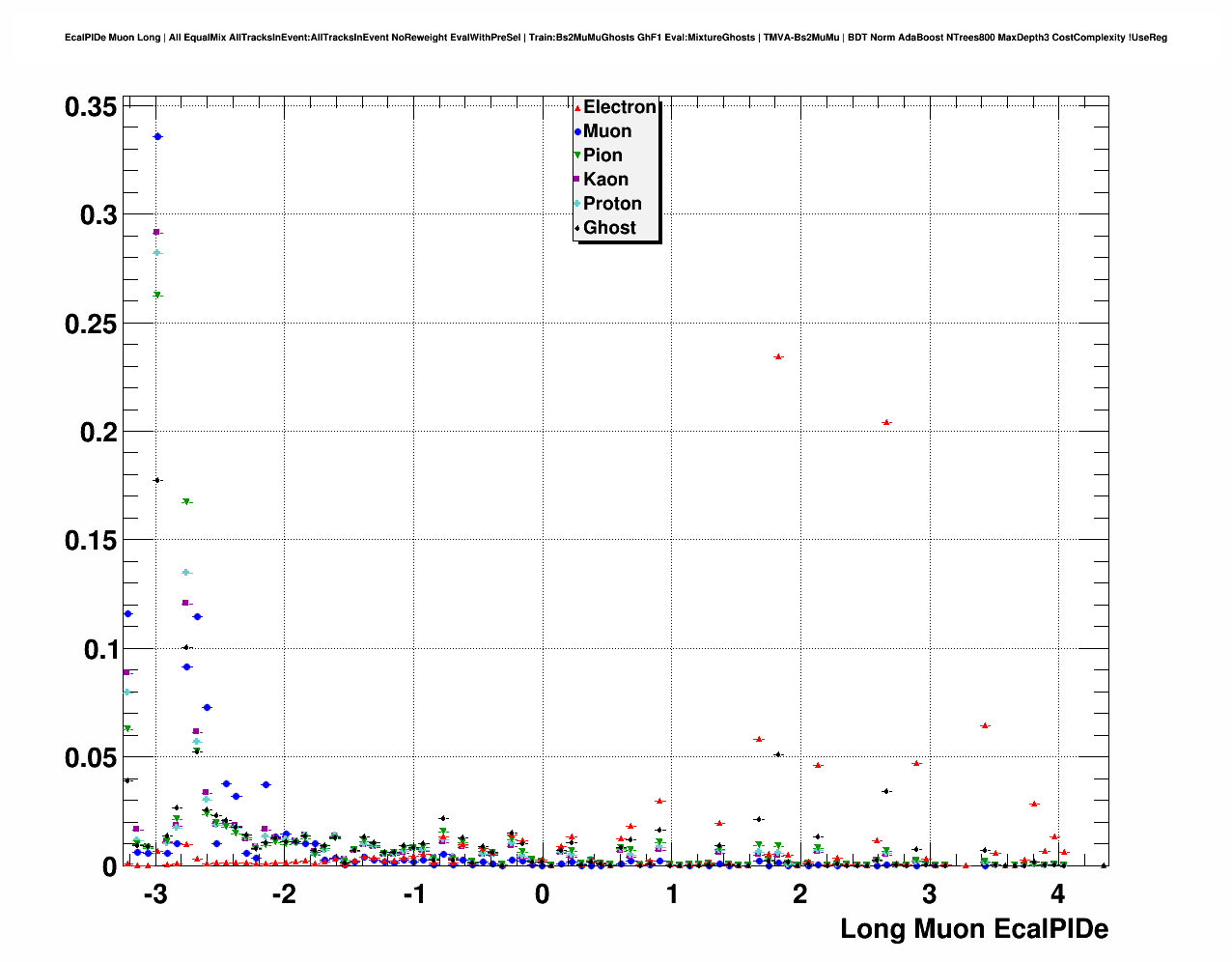Click the "Electron" legend label text
Viewport: 1232px width, 962px height.
(619, 107)
